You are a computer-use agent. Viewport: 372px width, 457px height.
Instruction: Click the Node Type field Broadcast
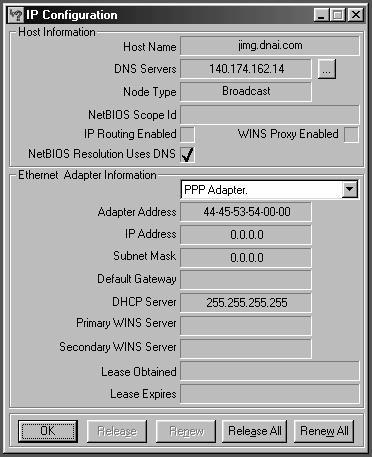tap(246, 91)
